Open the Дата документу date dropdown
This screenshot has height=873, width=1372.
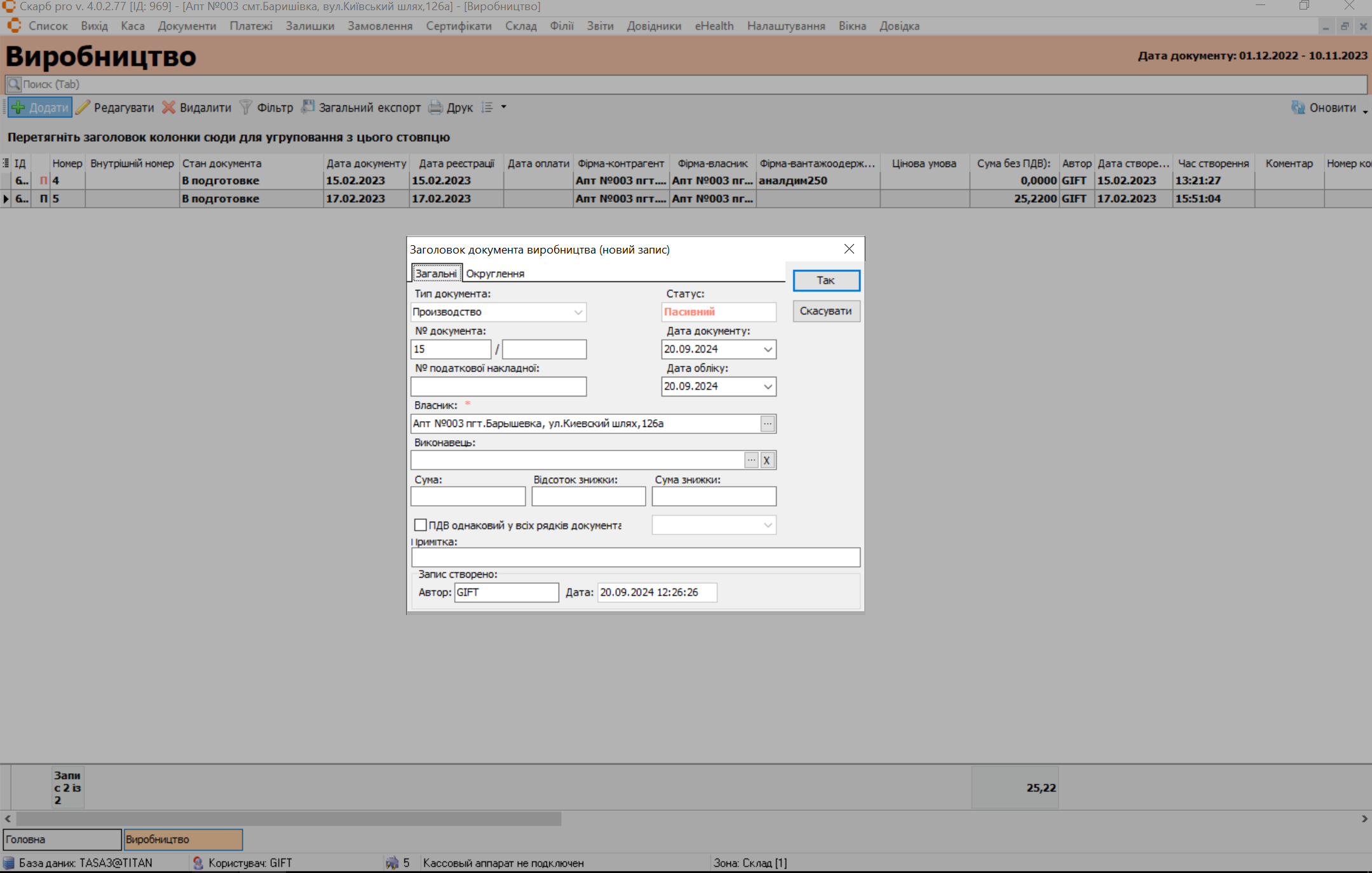click(768, 349)
